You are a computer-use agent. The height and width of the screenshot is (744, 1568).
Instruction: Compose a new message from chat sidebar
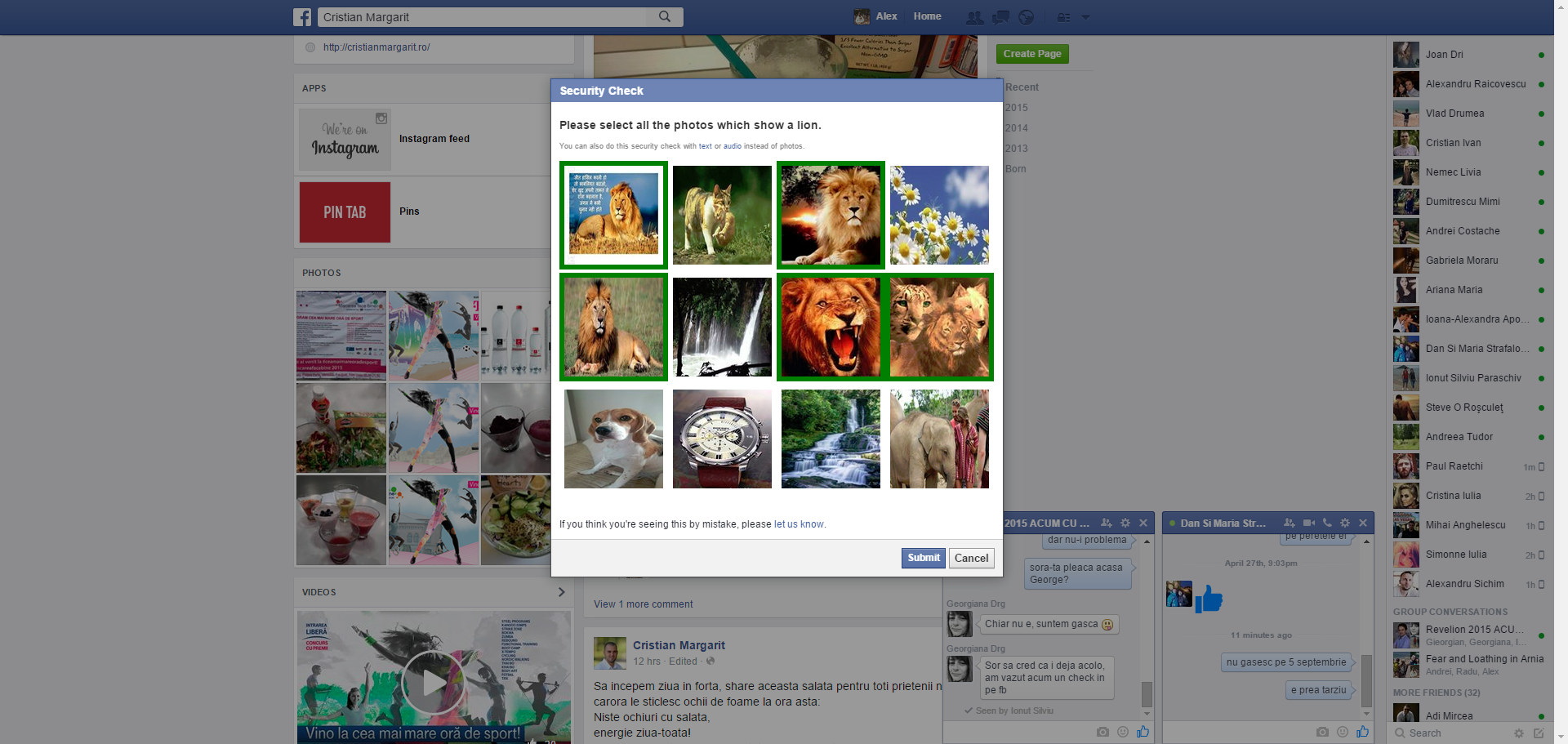1539,733
